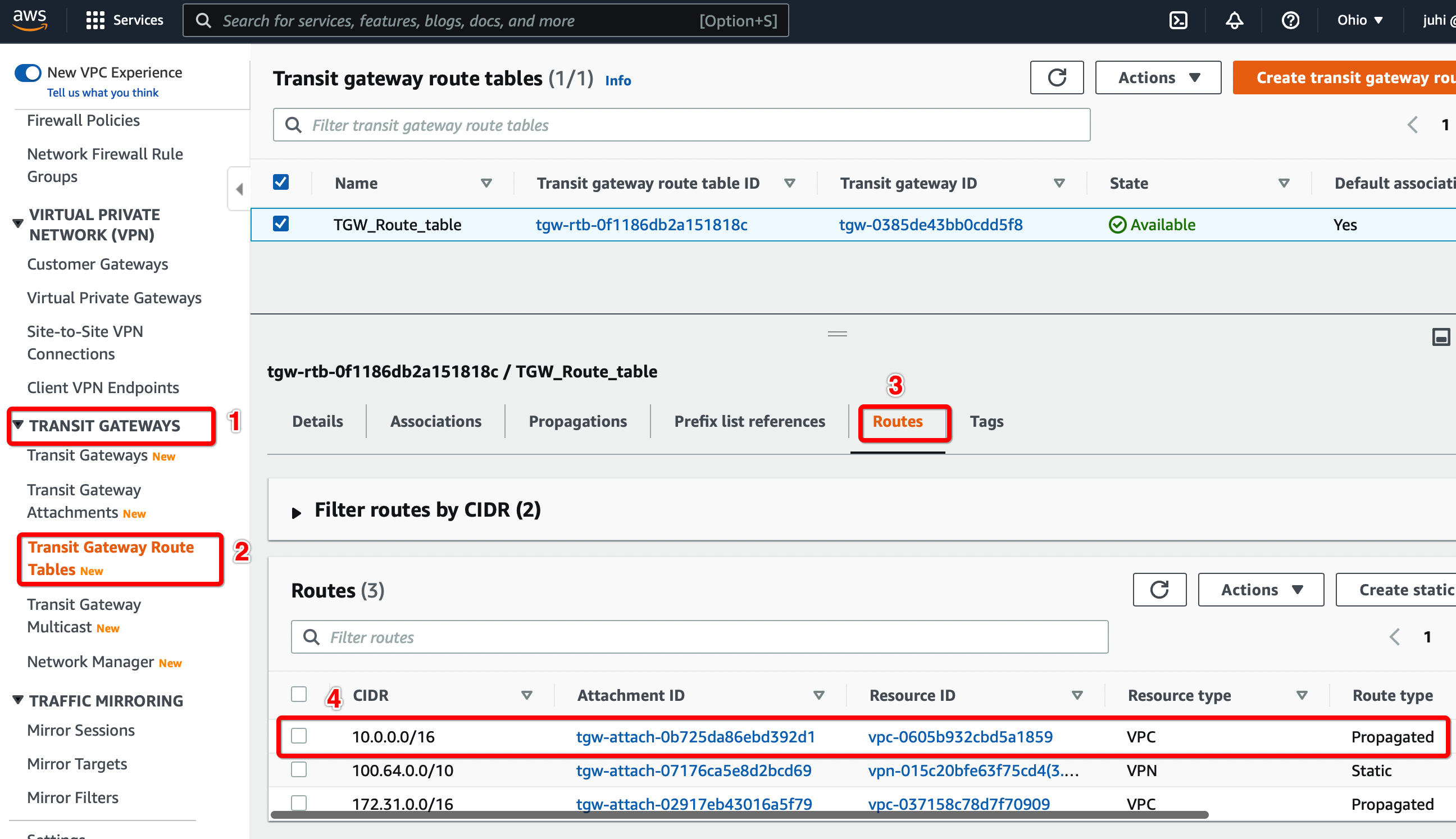
Task: Switch to the Prefix list references tab
Action: pyautogui.click(x=749, y=421)
